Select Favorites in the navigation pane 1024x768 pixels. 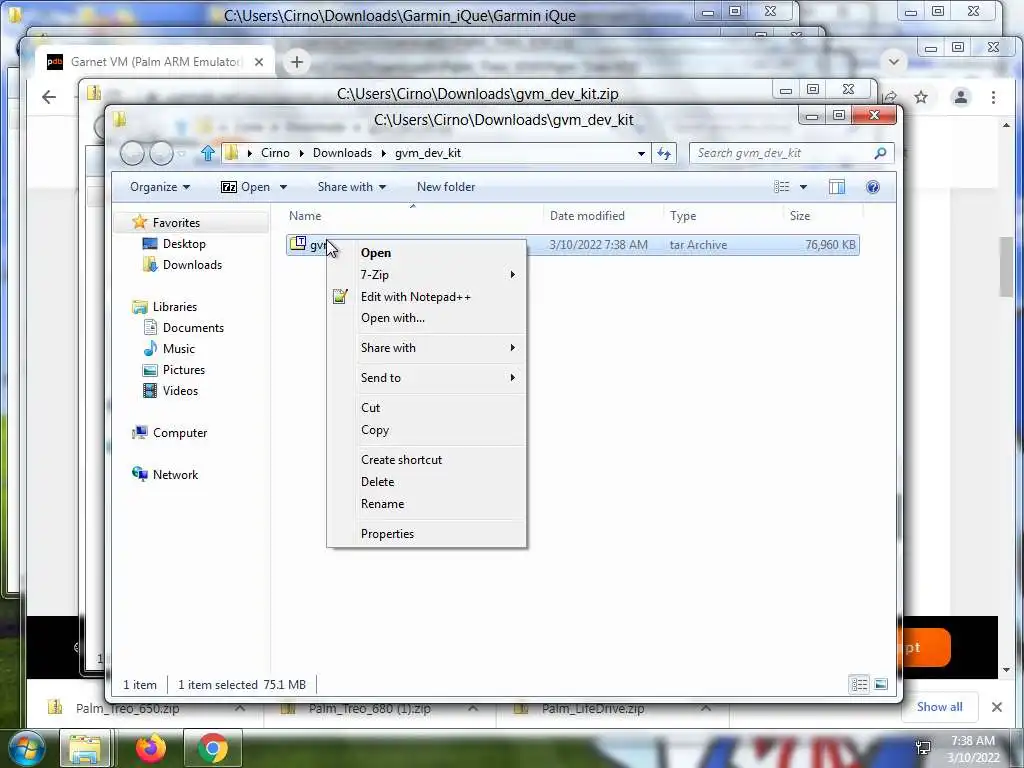(x=176, y=223)
